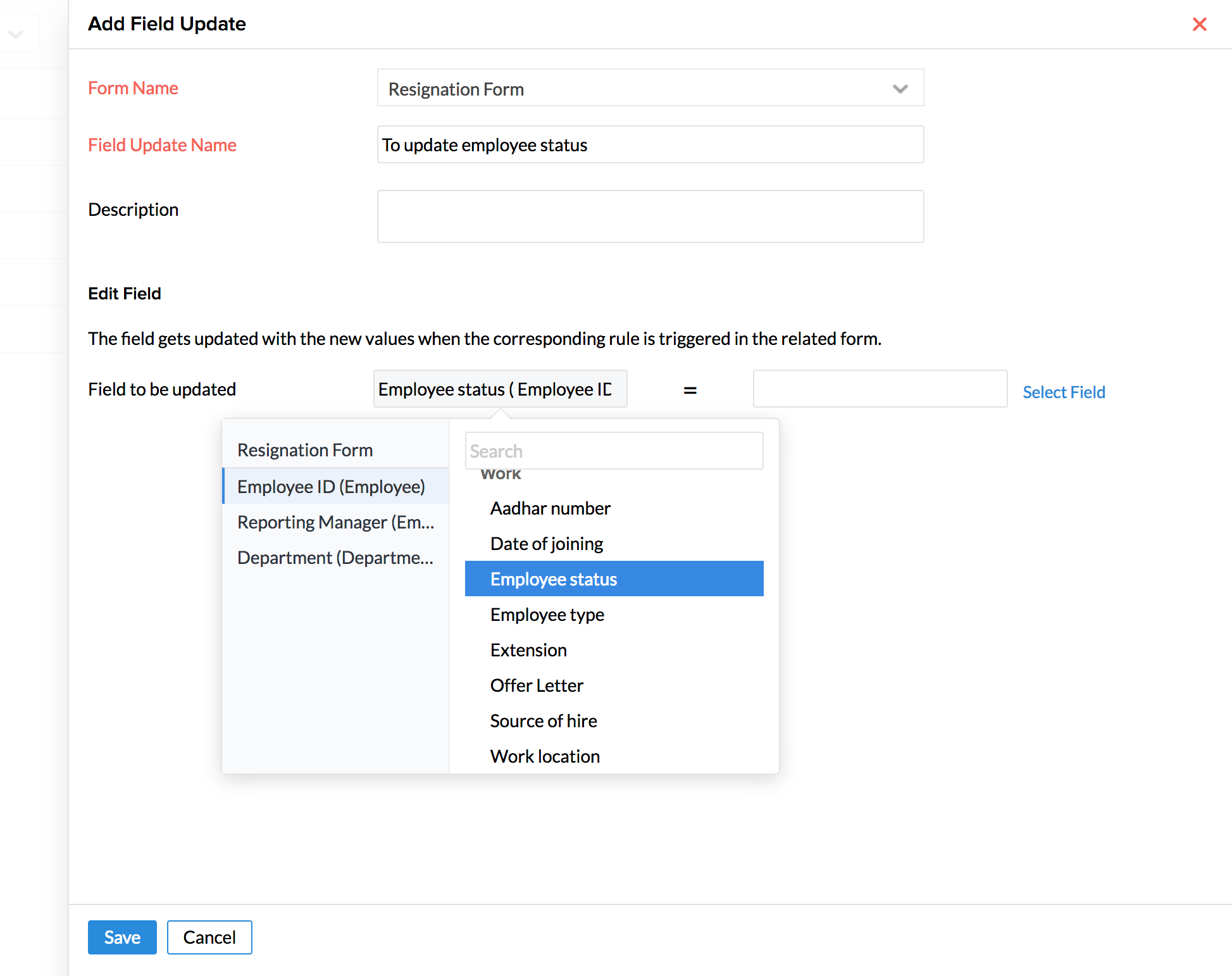Click the field Search box
The height and width of the screenshot is (976, 1232).
click(614, 451)
